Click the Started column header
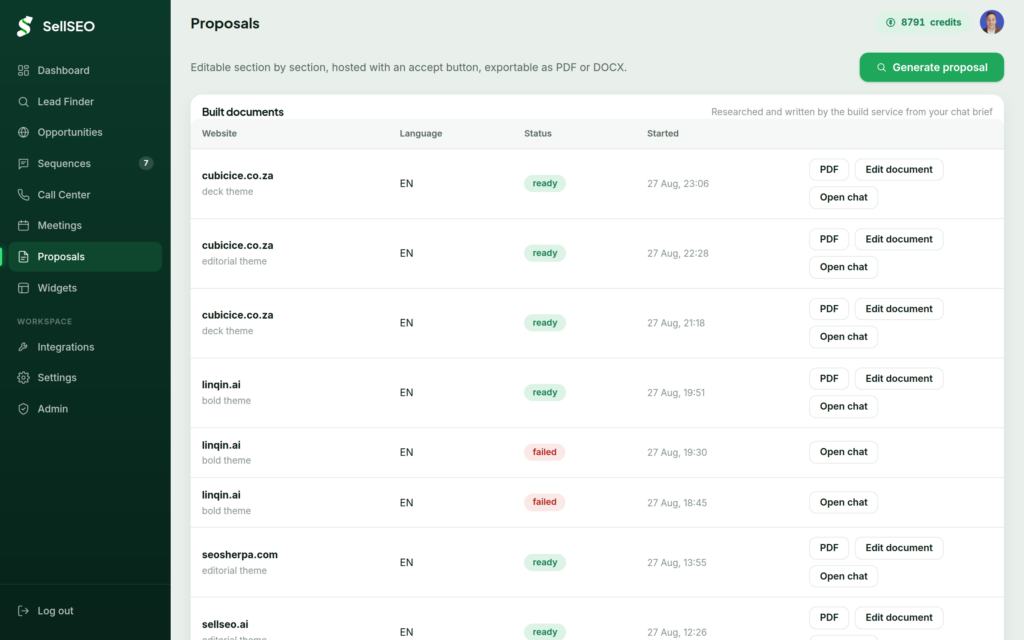This screenshot has width=1024, height=640. [663, 133]
